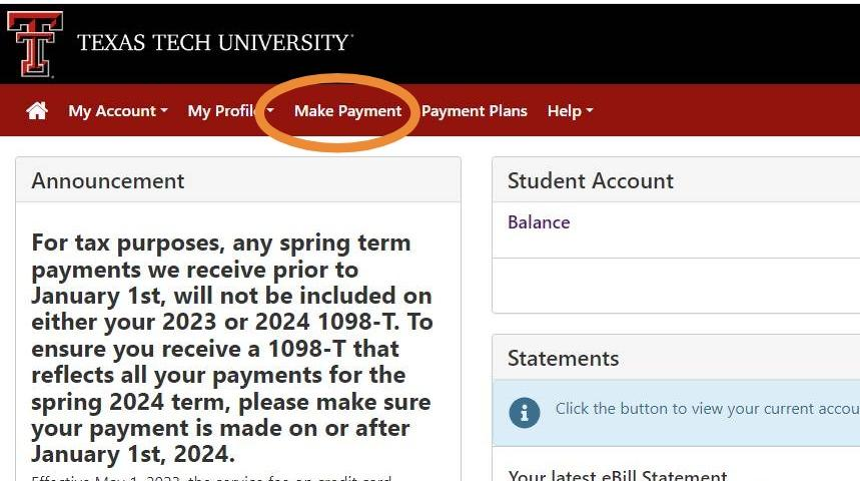Click the "Effective May 1, 2023" notice line
This screenshot has height=481, width=860.
(210, 477)
